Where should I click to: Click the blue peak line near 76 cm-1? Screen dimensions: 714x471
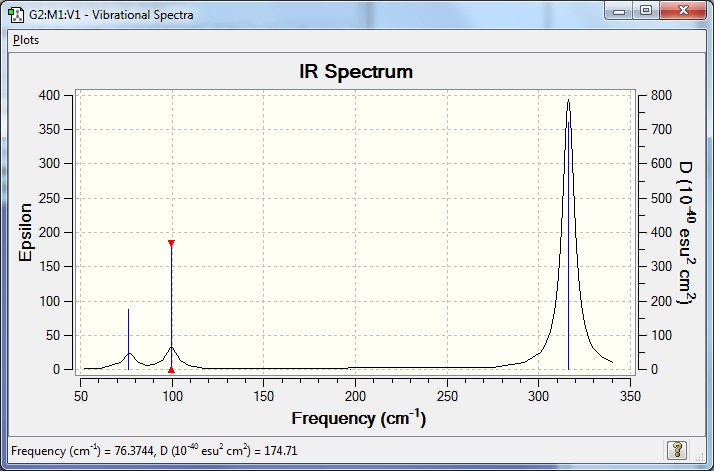point(128,339)
